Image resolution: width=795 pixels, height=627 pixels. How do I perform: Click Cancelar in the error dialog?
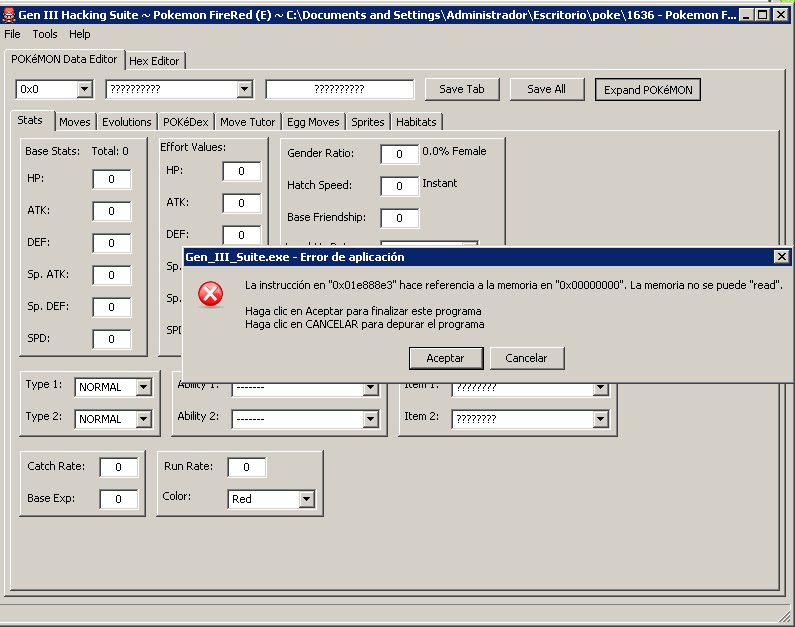[526, 358]
